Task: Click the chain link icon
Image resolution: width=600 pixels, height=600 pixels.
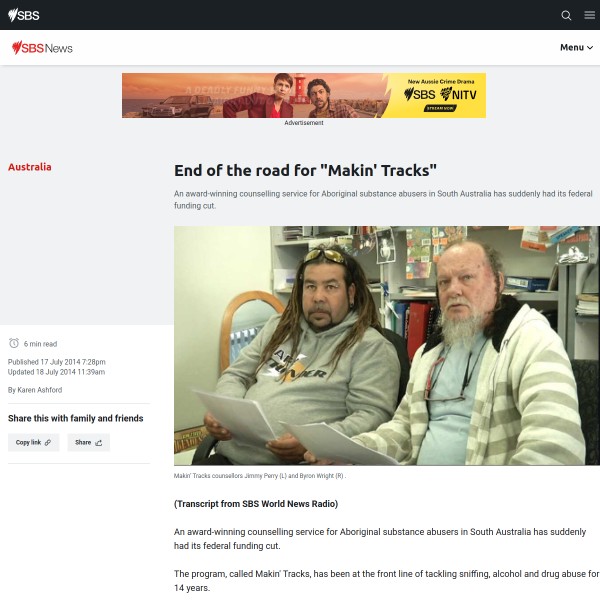Action: (x=48, y=442)
